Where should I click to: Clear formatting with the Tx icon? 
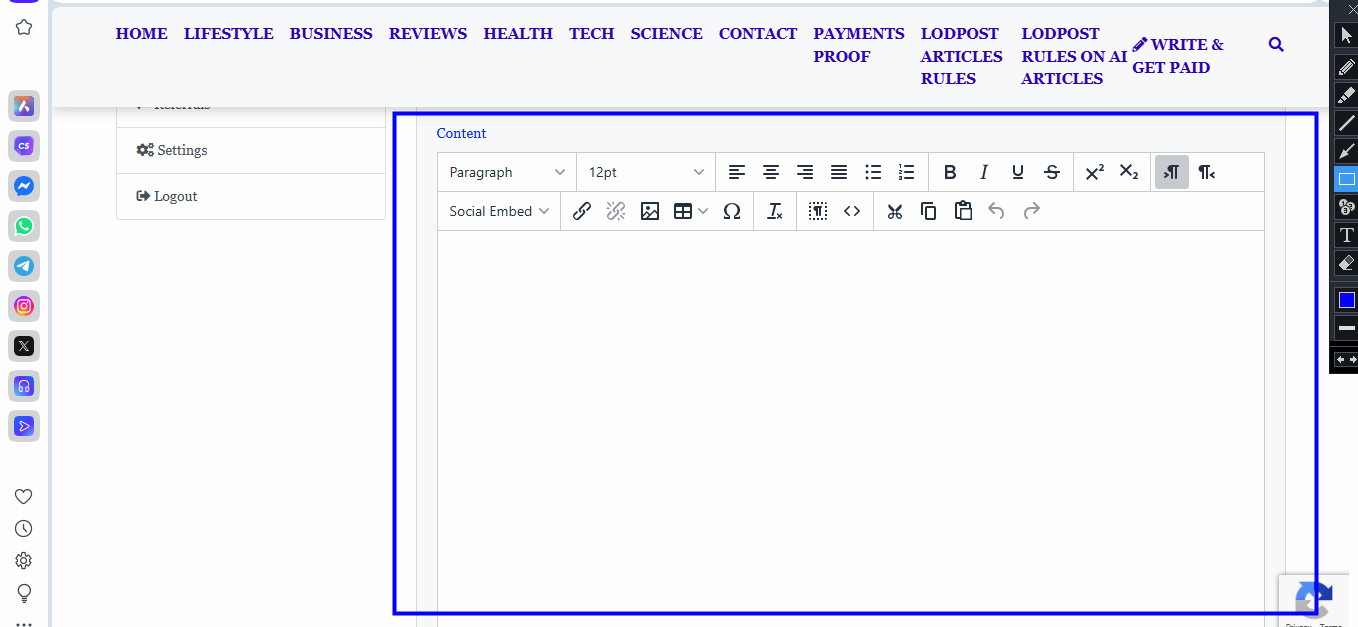775,211
